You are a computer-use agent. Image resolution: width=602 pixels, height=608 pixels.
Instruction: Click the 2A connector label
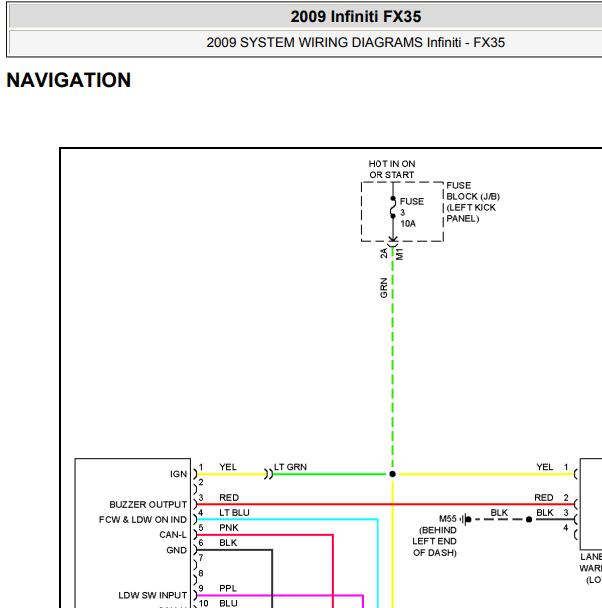(384, 253)
